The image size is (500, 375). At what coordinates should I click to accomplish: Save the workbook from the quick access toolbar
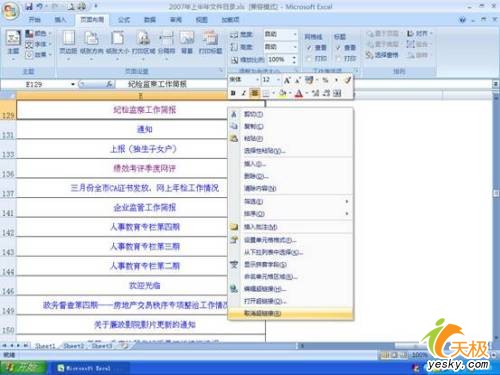(29, 6)
